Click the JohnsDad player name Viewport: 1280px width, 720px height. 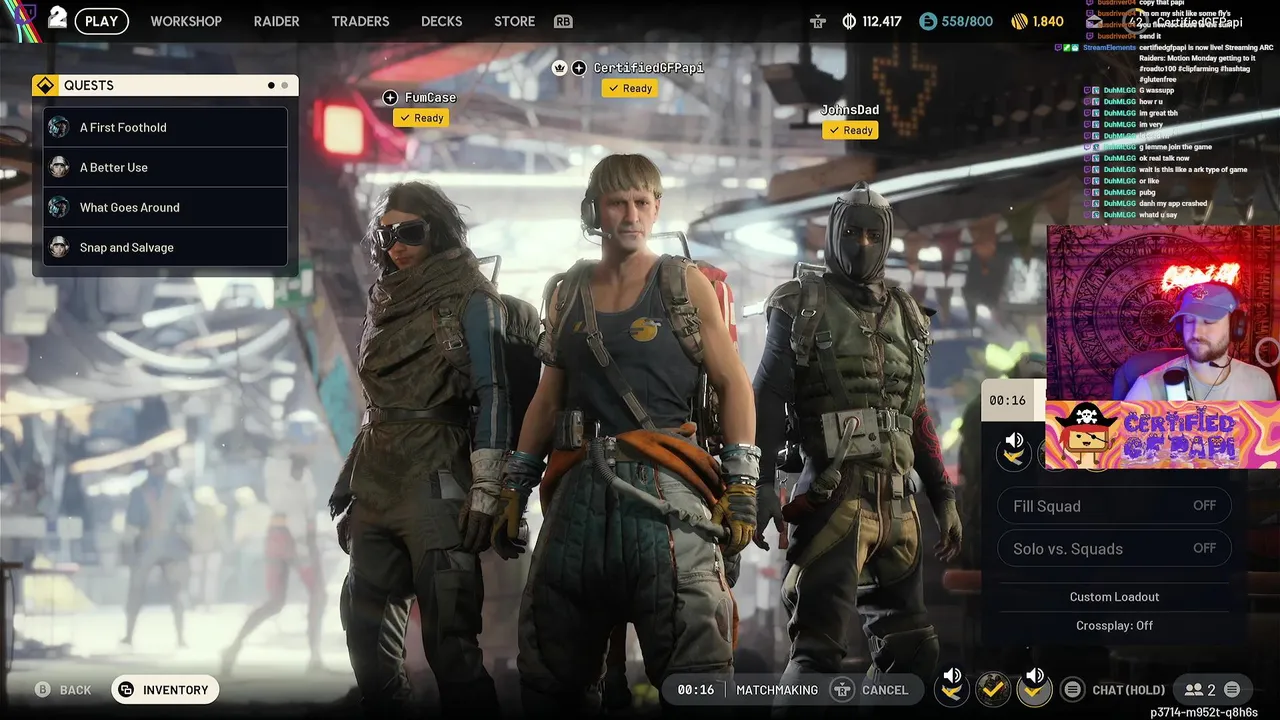[850, 110]
